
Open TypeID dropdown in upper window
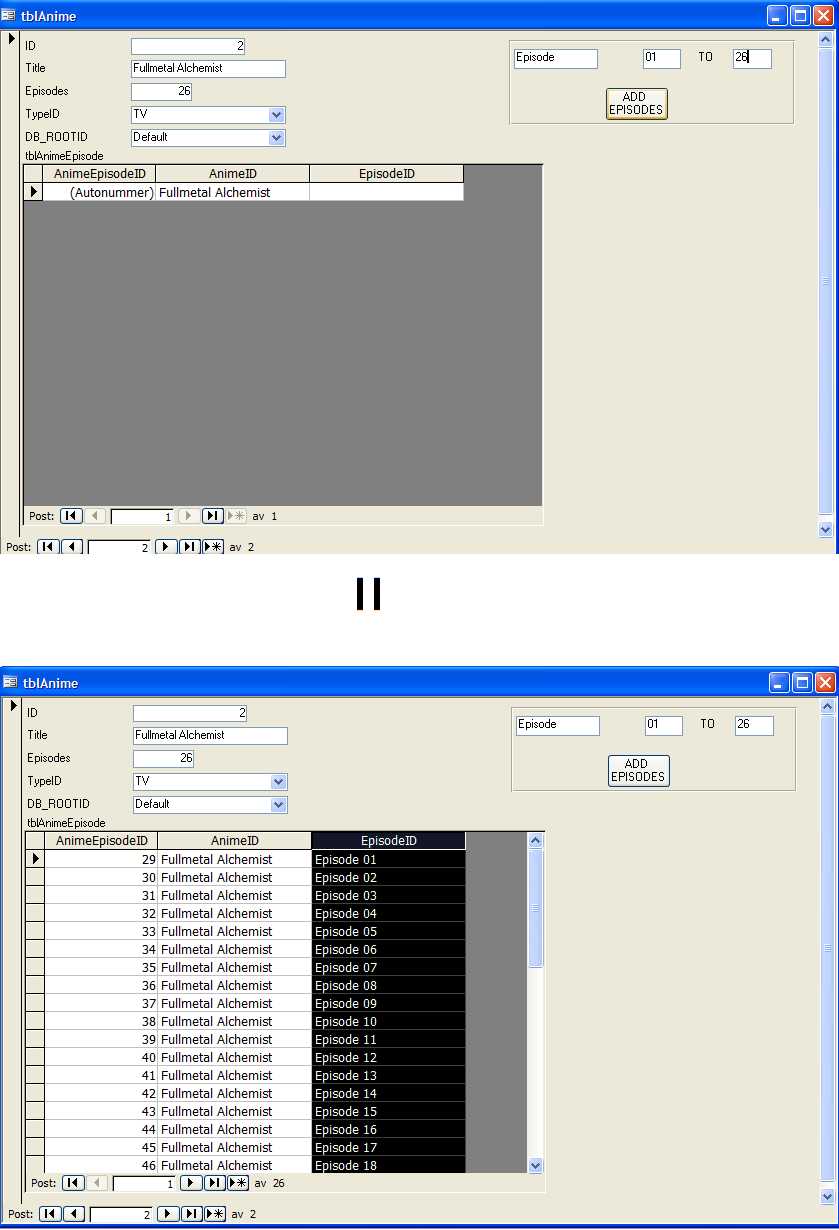(277, 115)
